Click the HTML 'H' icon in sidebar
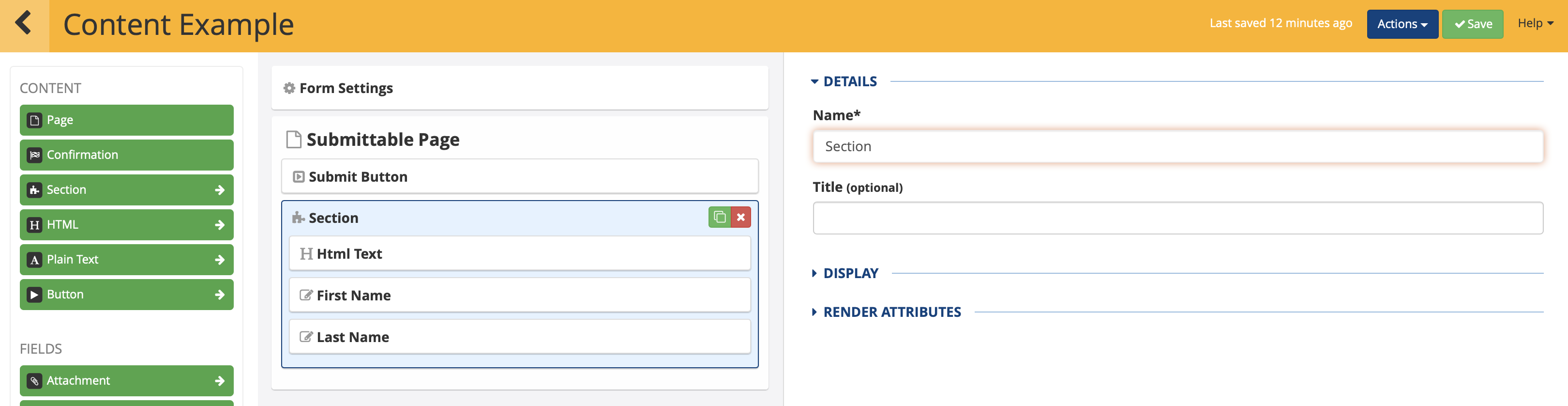This screenshot has width=1568, height=406. [x=35, y=225]
